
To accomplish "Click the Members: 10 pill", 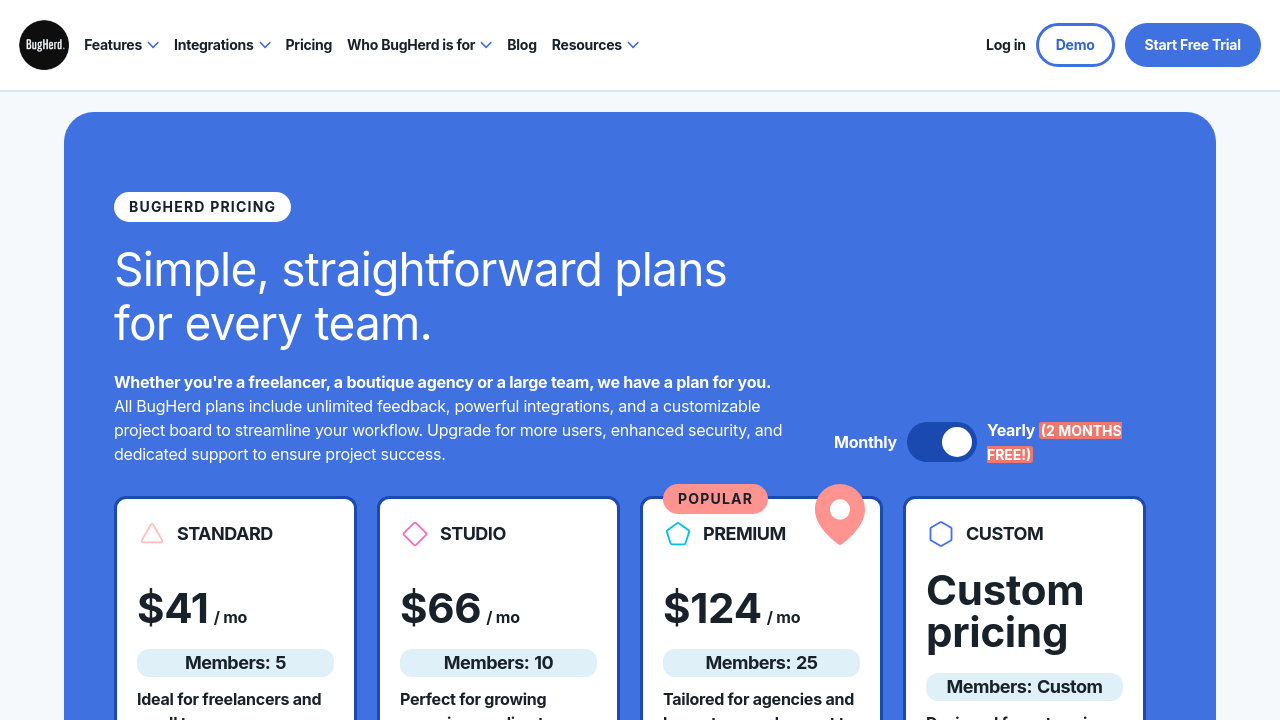I will (x=498, y=663).
